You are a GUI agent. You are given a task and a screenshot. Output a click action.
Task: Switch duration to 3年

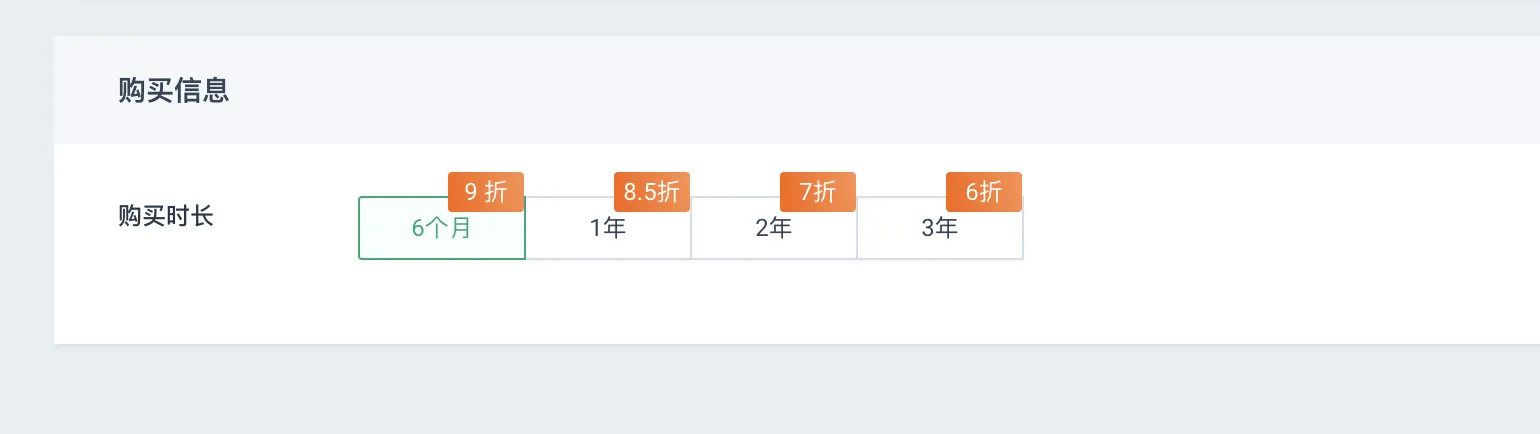point(940,228)
